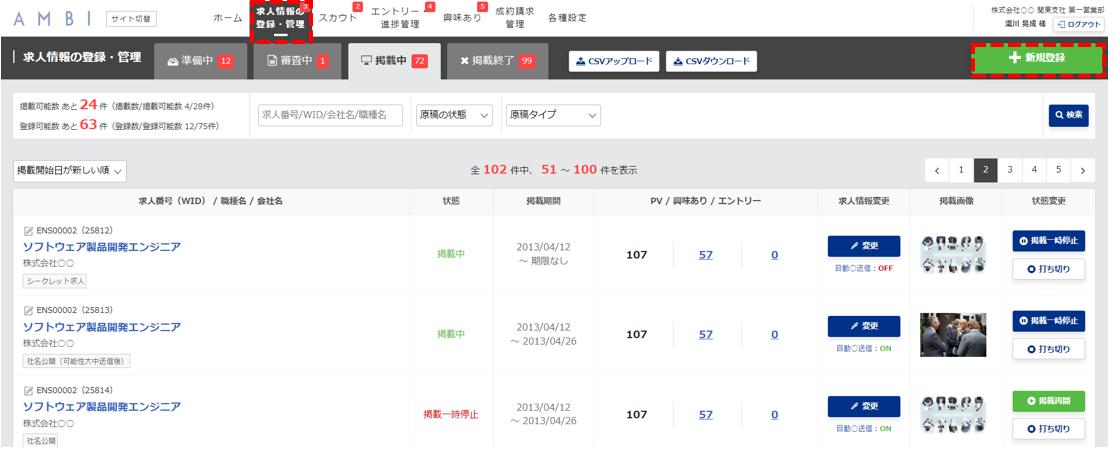1114x452 pixels.
Task: Click edit icon beside ENS00002（25813）
Action: (28, 311)
